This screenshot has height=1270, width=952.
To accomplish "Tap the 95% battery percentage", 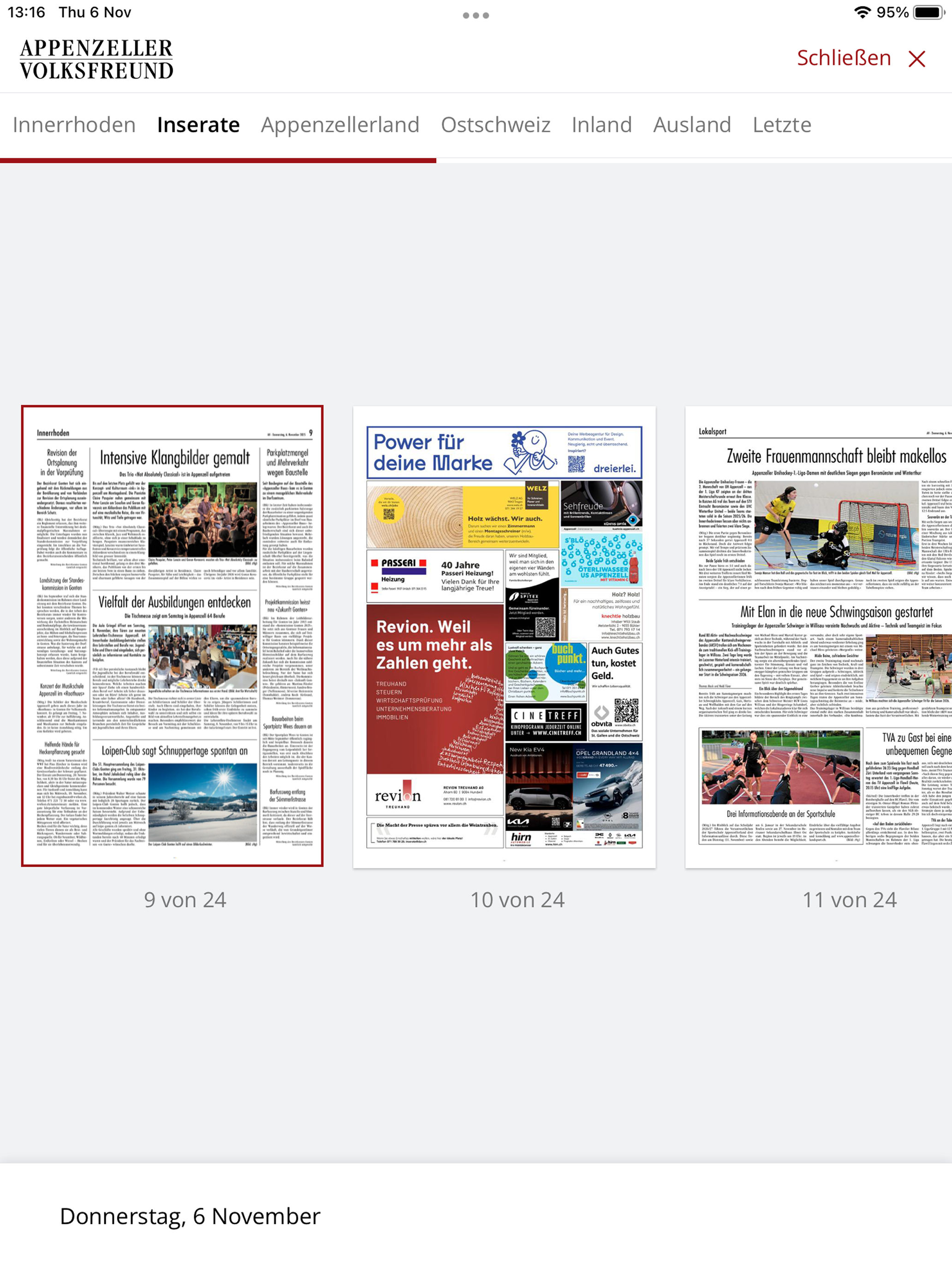I will click(892, 12).
